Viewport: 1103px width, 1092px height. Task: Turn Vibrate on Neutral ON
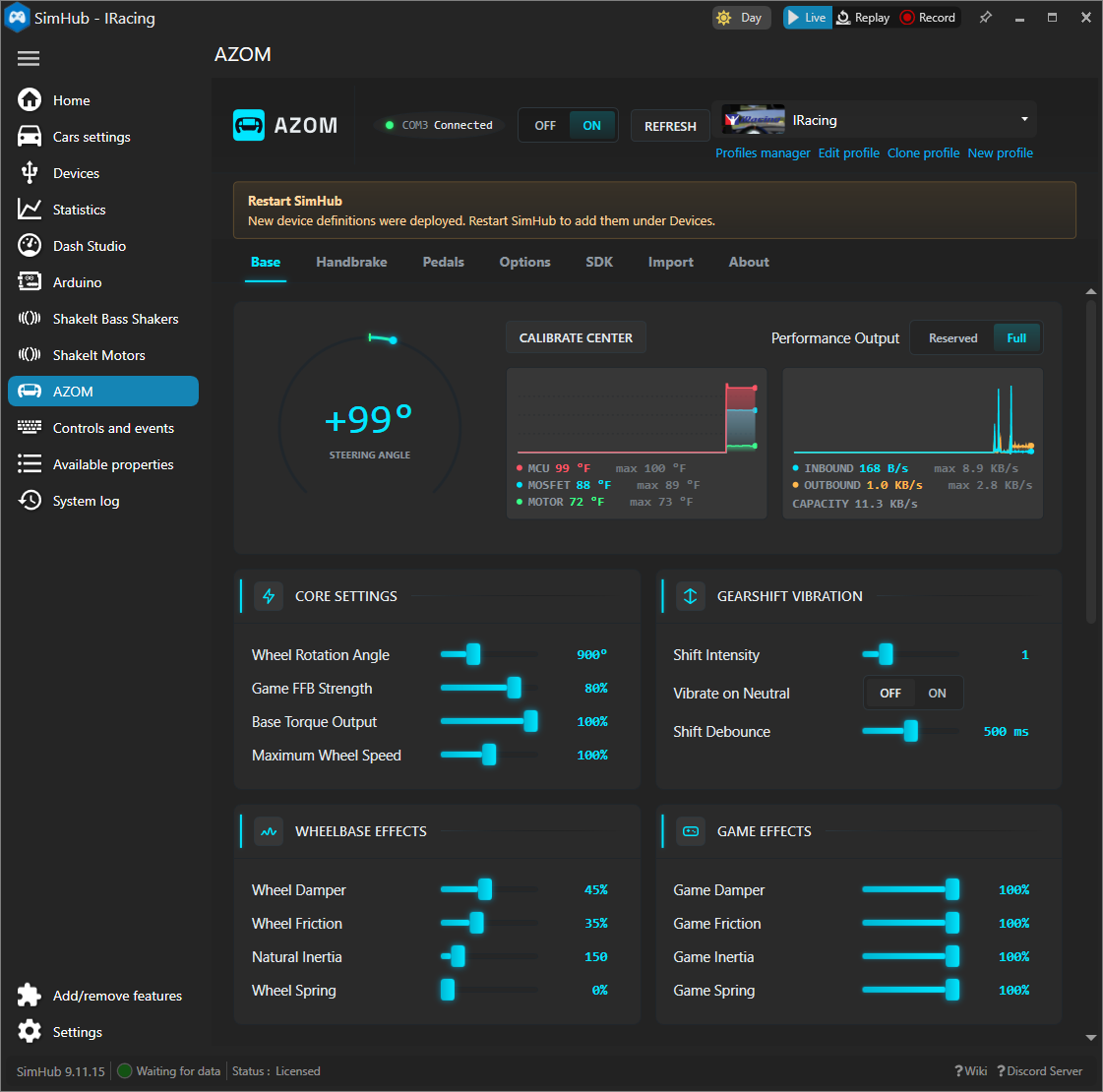click(x=937, y=694)
